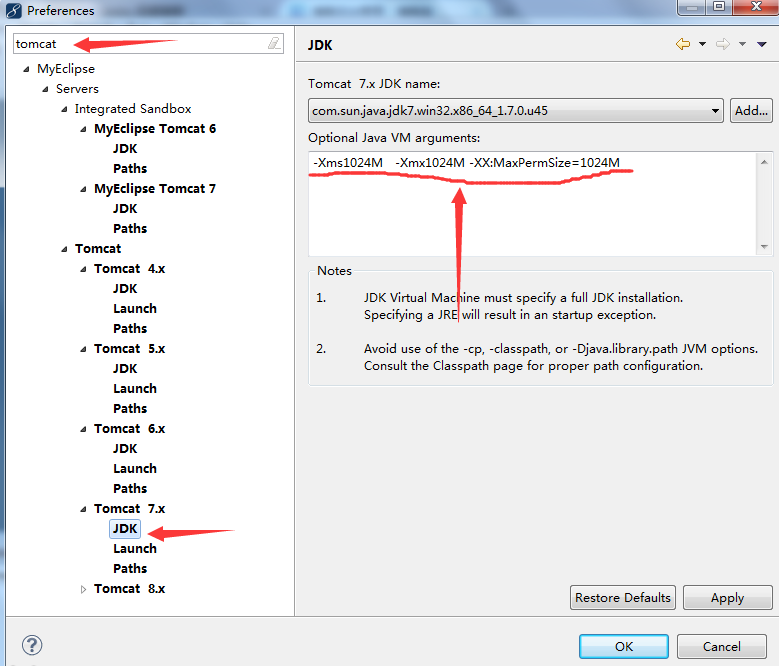Open the Forward history dropdown arrow
The width and height of the screenshot is (779, 666).
coord(742,44)
